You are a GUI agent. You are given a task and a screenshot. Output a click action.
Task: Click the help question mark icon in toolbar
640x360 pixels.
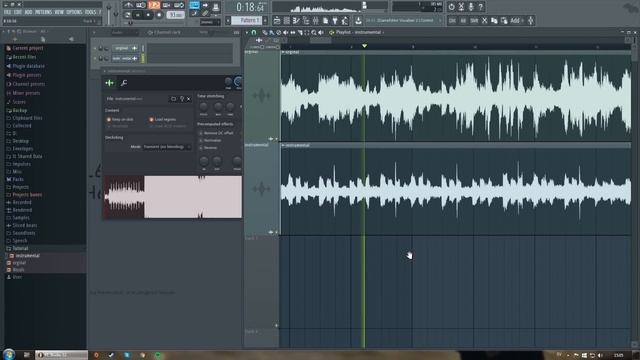point(481,7)
